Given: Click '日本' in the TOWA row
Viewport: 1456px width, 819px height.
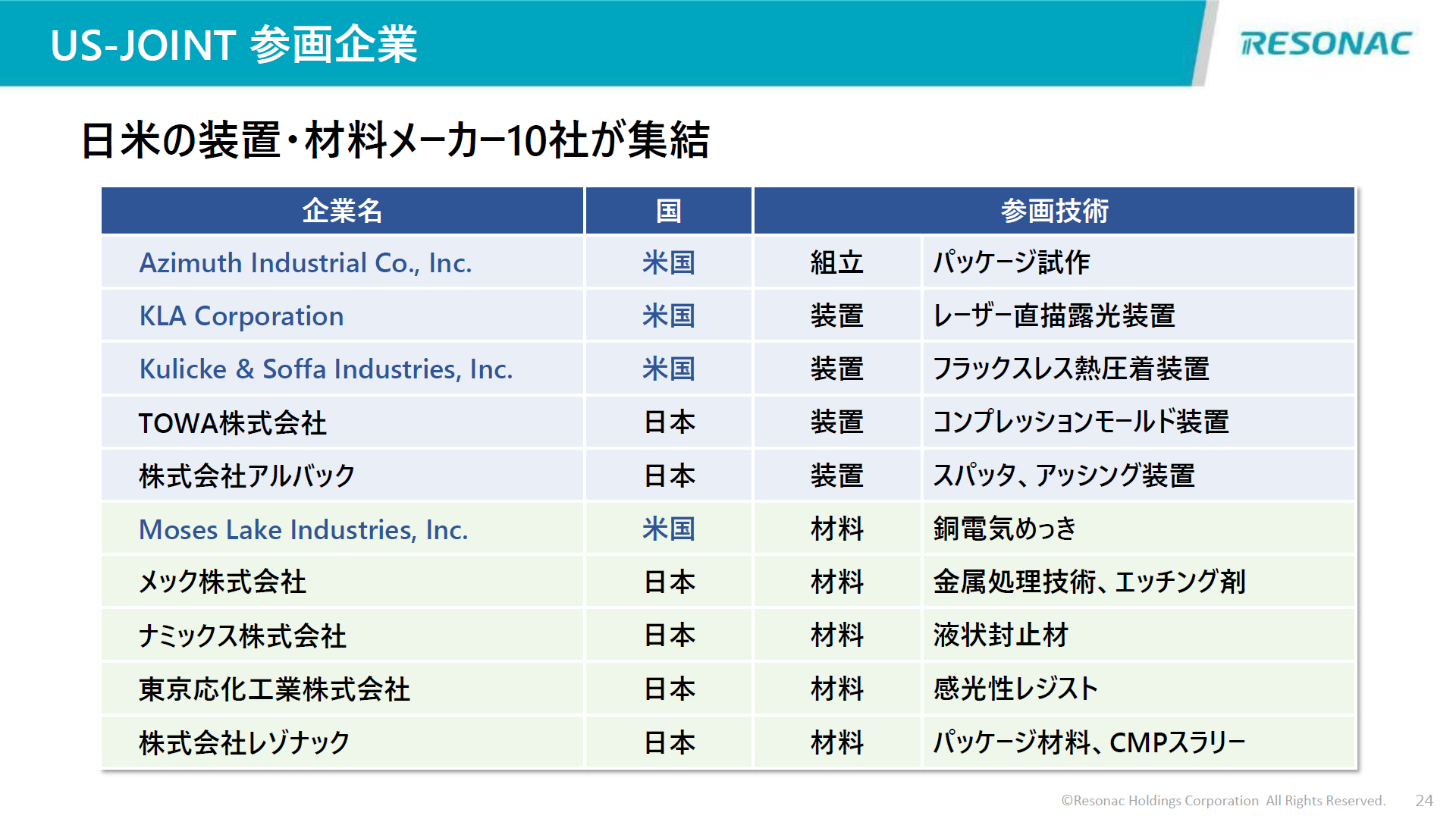Looking at the screenshot, I should (669, 422).
